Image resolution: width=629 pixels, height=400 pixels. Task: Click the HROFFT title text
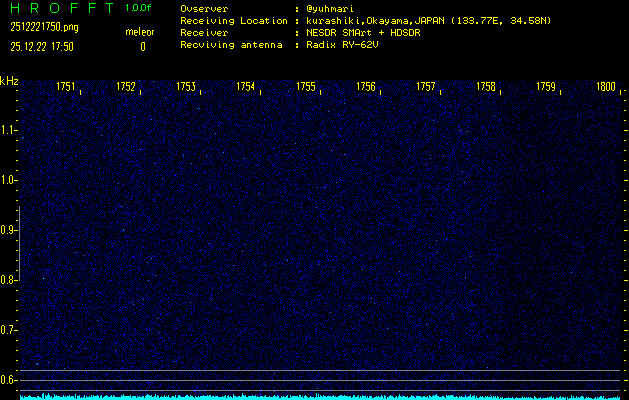(58, 8)
